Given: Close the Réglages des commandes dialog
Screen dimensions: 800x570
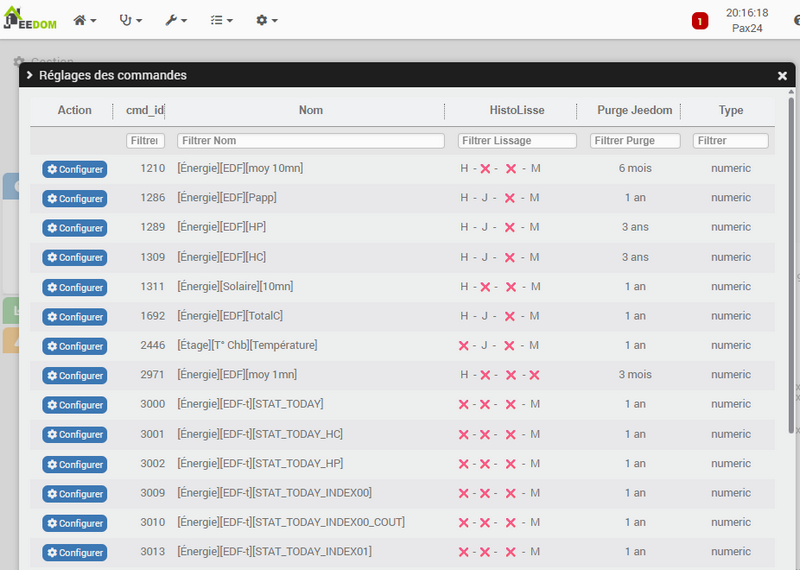Looking at the screenshot, I should 782,76.
